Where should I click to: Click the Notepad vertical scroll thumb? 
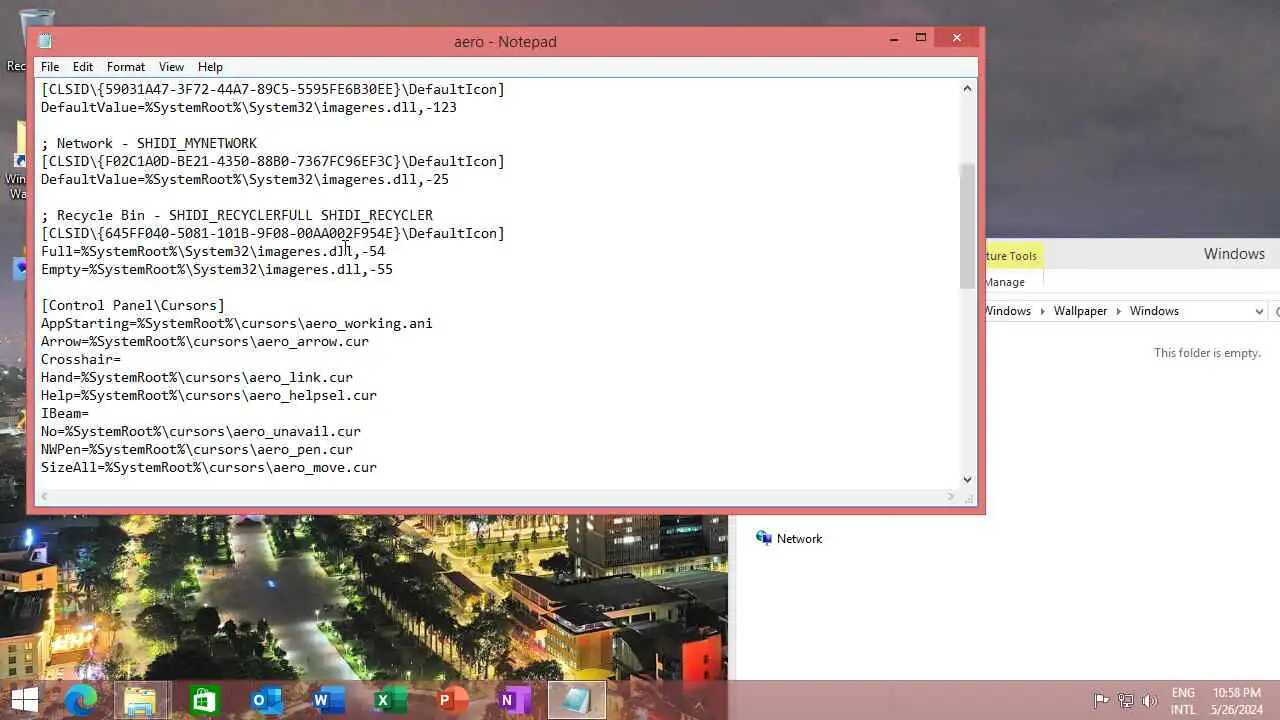click(967, 226)
